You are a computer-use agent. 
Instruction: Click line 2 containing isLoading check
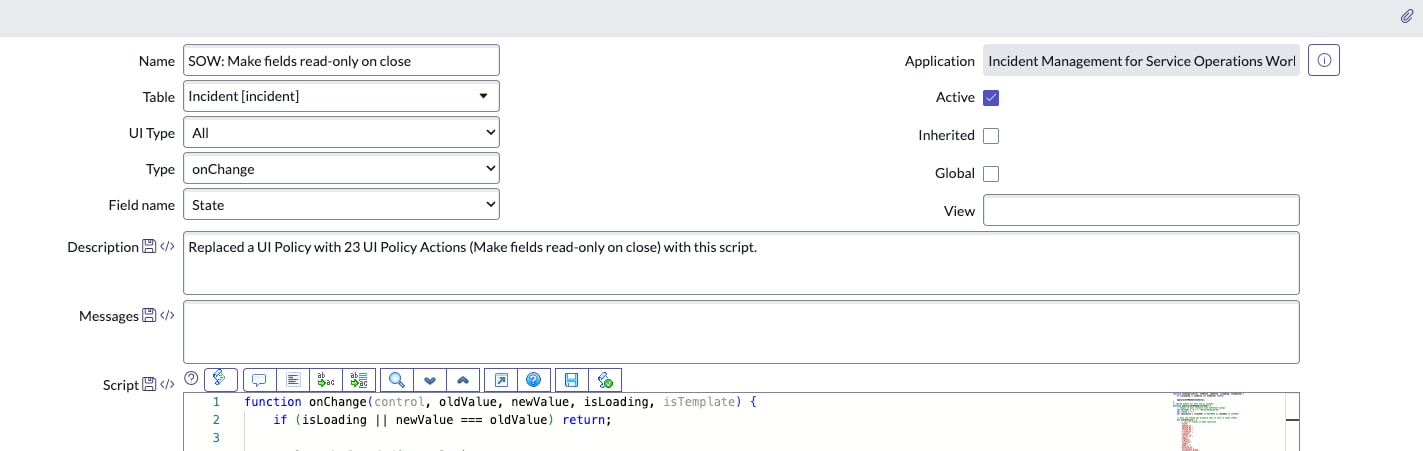coord(442,420)
